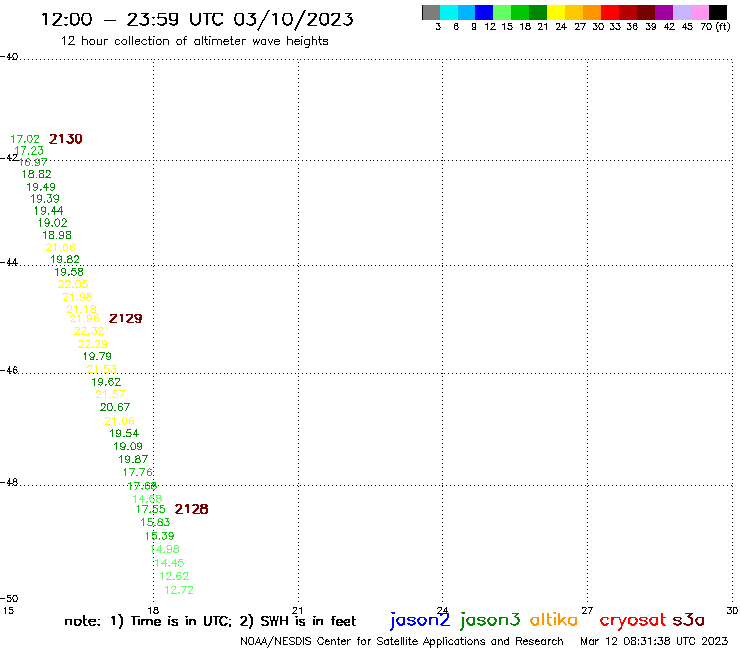The width and height of the screenshot is (740, 650).
Task: Select the wave height value 17.02
Action: click(25, 139)
